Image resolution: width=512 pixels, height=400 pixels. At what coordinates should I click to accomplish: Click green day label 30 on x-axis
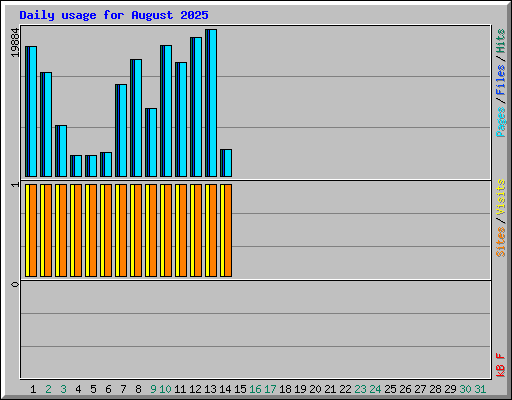click(465, 389)
